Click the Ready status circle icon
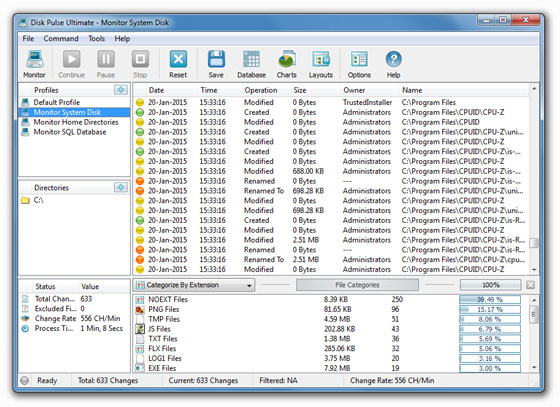Screen dimensions: 560x407 click(x=25, y=381)
